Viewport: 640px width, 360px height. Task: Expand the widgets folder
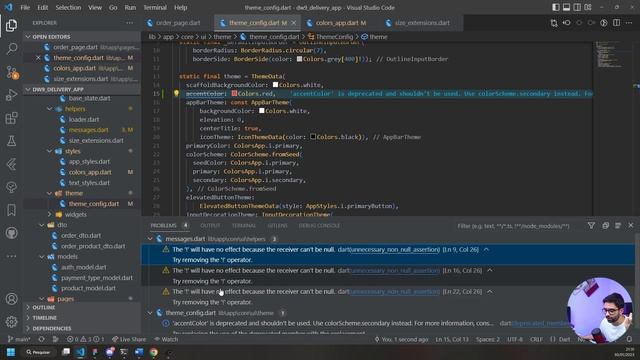coord(49,214)
